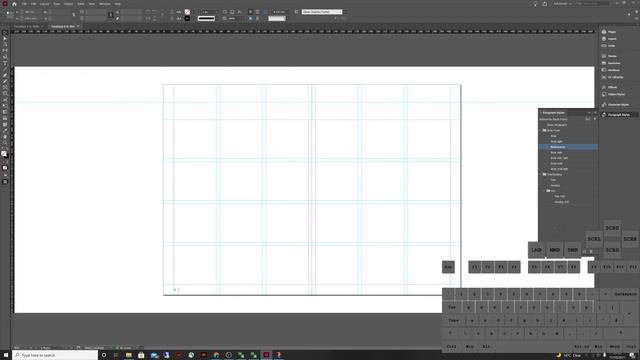Click the Backspace key on keyboard overlay
This screenshot has width=640, height=360.
pyautogui.click(x=625, y=294)
